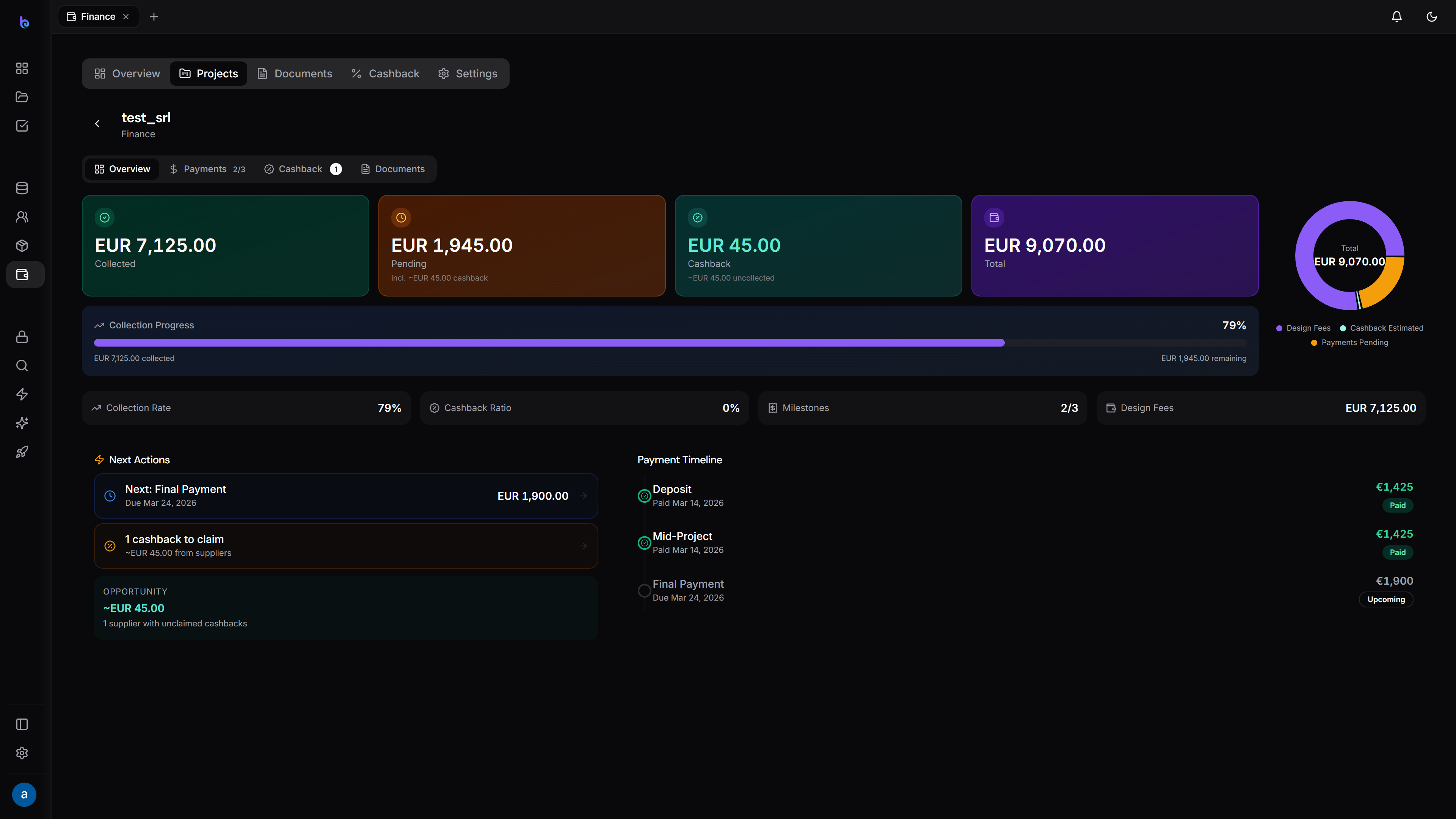Open notifications bell

[x=1396, y=17]
